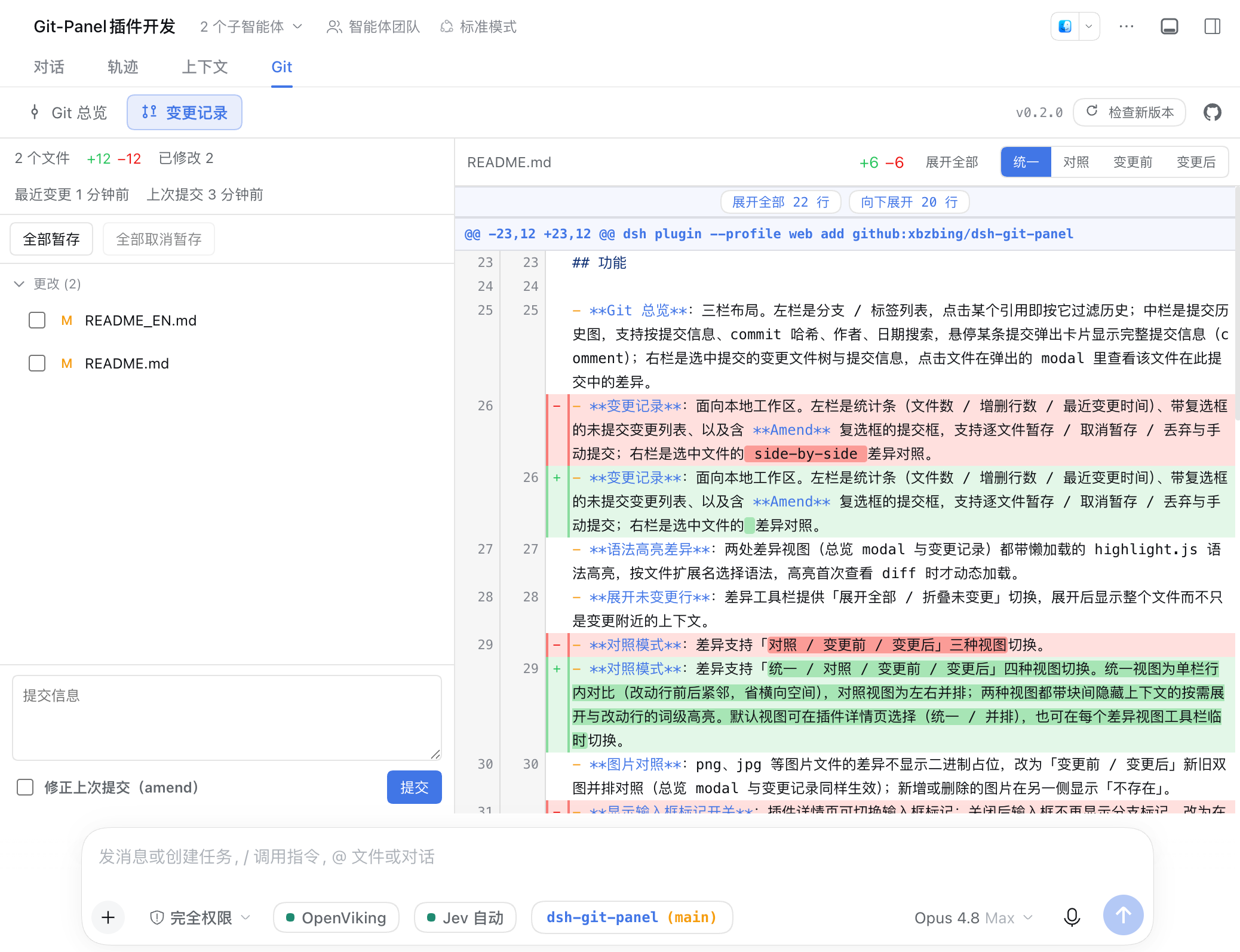Switch to the 上下文 tab

[205, 67]
